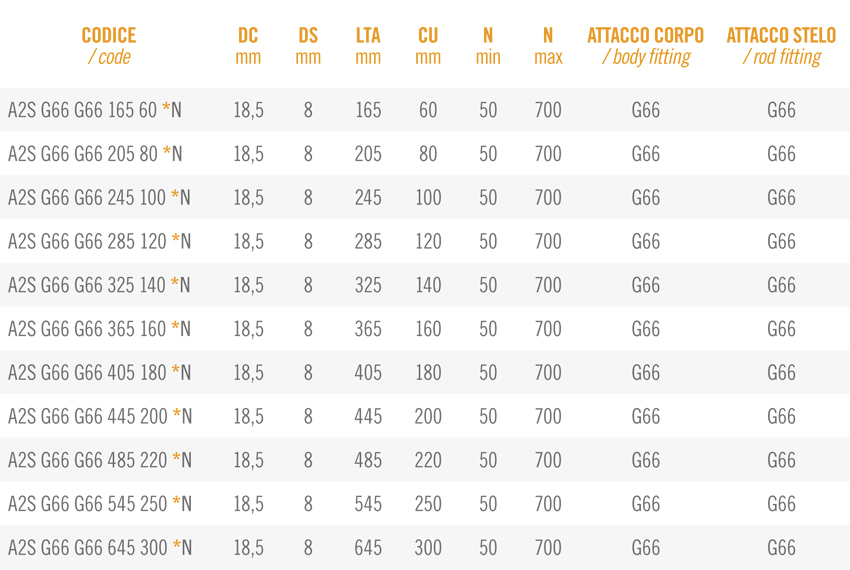This screenshot has height=570, width=850.
Task: Open code A2S G66 G66 325 140
Action: (99, 285)
